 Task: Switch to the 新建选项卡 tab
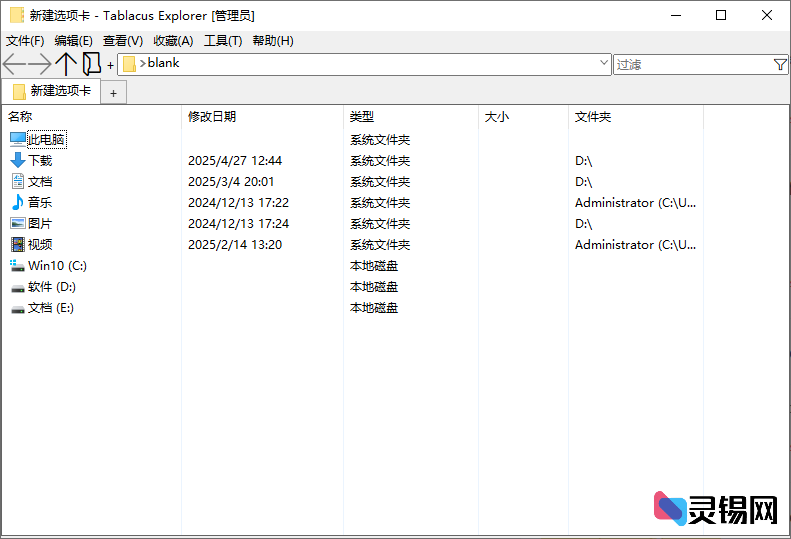coord(51,91)
